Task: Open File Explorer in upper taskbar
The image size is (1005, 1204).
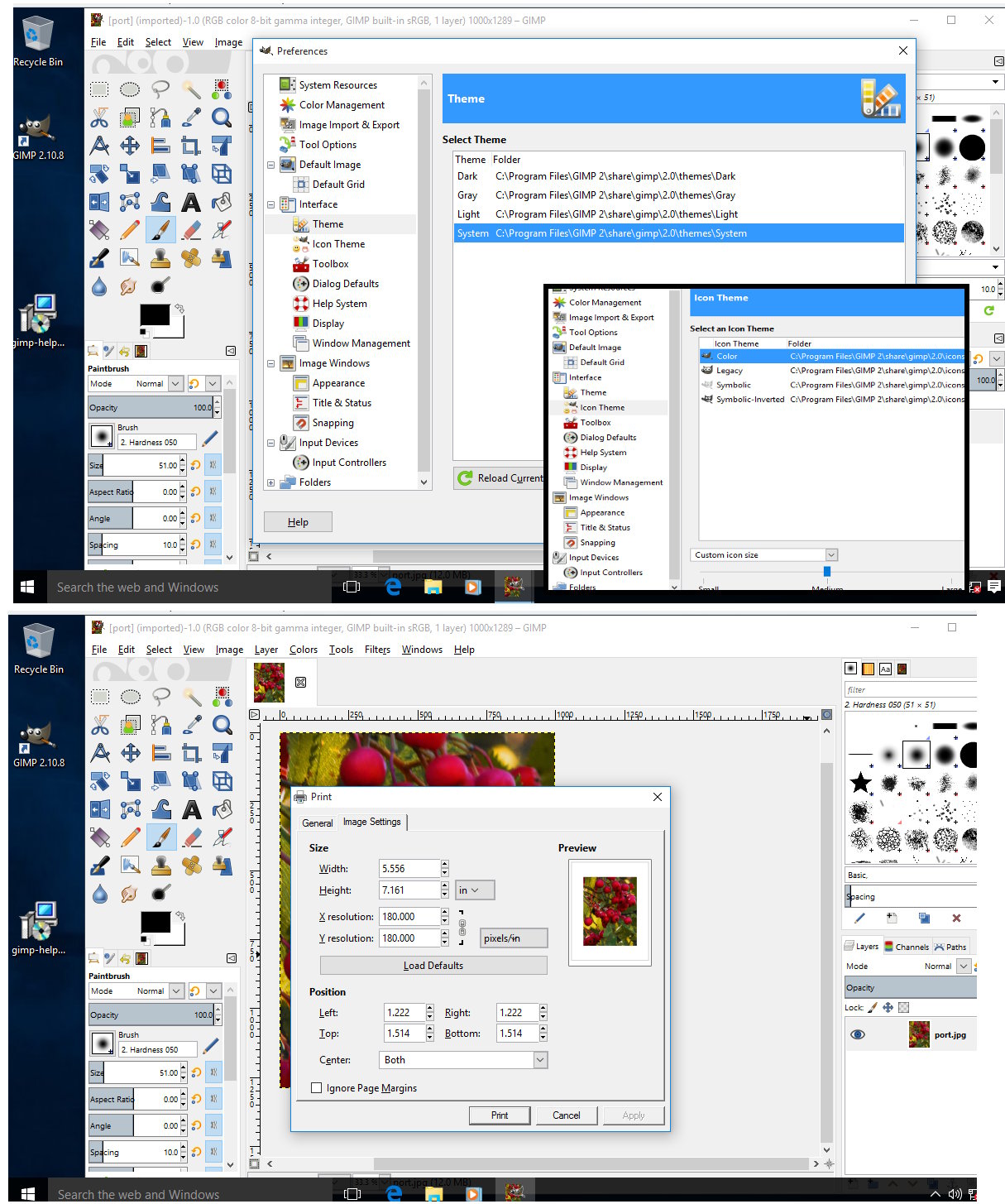Action: click(x=433, y=587)
